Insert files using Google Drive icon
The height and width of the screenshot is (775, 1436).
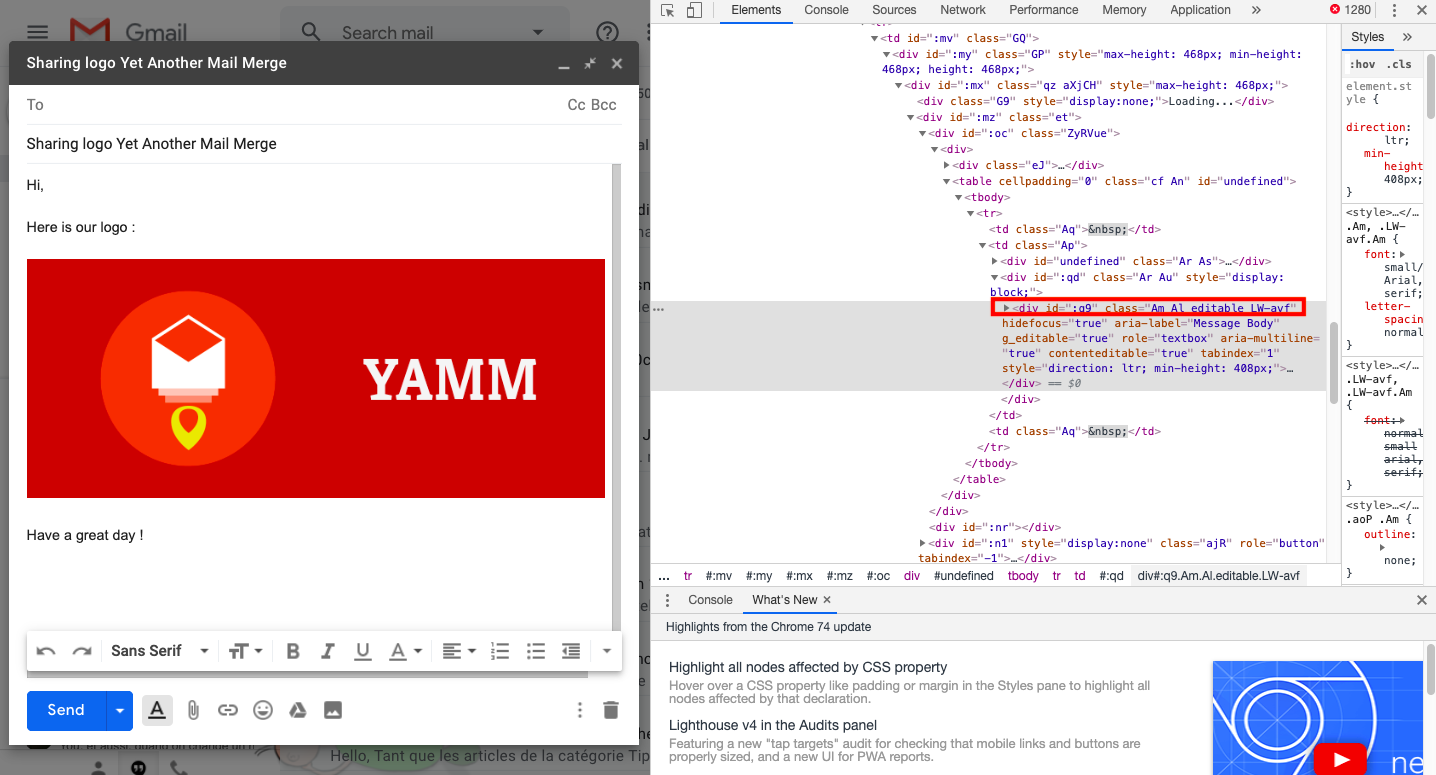tap(298, 710)
